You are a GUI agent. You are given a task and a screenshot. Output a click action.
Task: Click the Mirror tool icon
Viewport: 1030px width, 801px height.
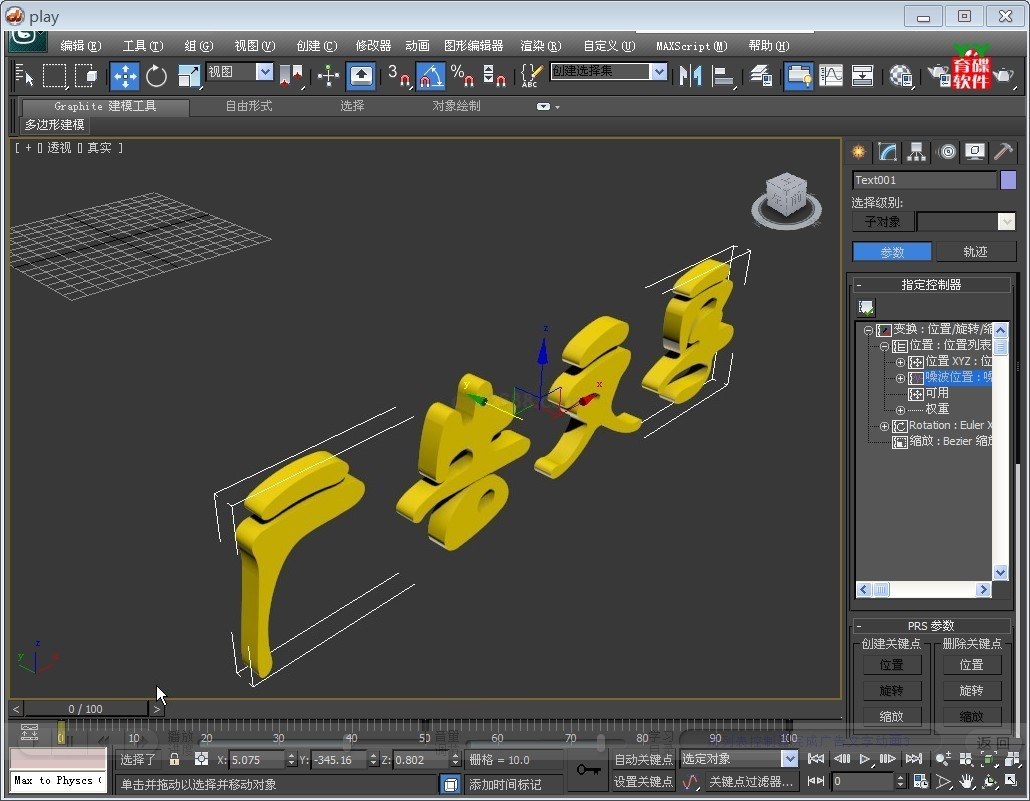click(x=689, y=76)
